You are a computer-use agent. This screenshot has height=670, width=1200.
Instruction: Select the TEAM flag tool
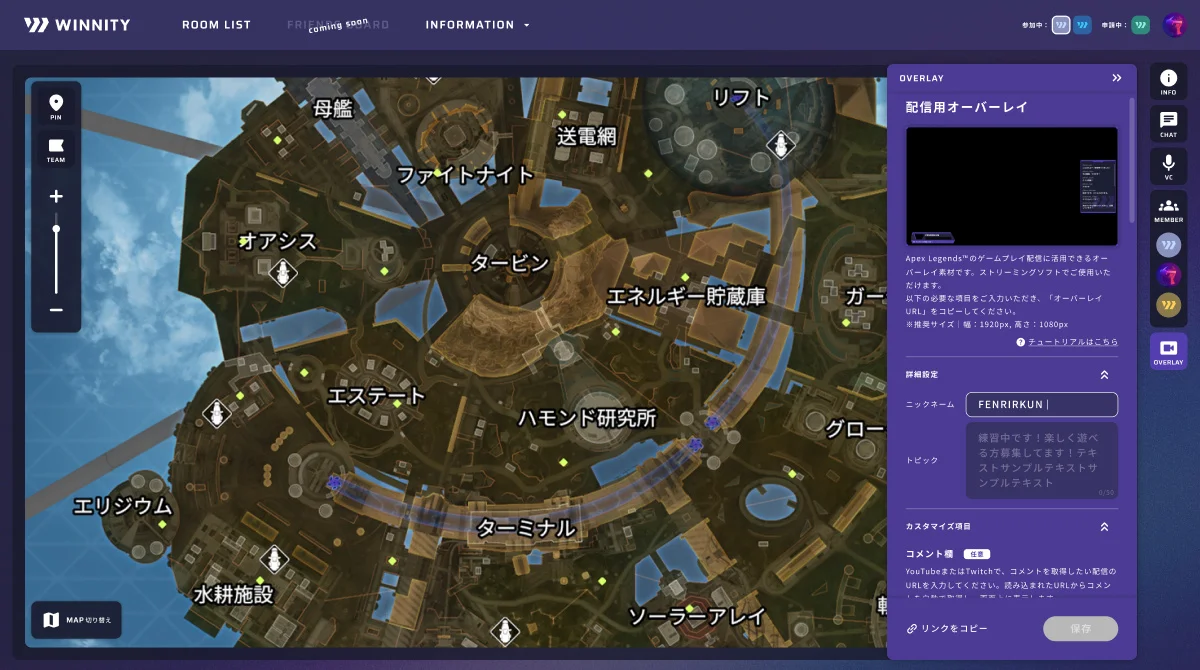(x=56, y=150)
